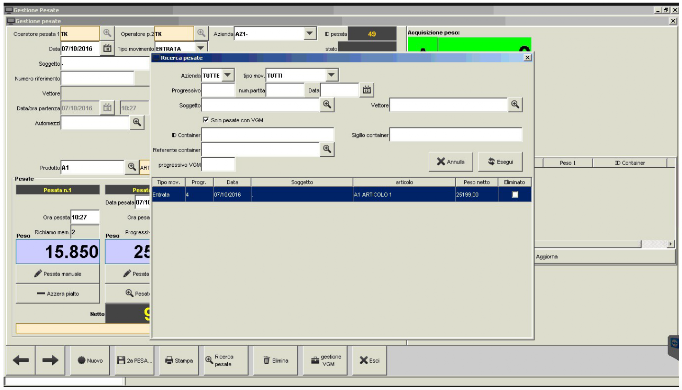Open Referente container lookup magnifier
Image resolution: width=682 pixels, height=390 pixels.
[x=327, y=149]
